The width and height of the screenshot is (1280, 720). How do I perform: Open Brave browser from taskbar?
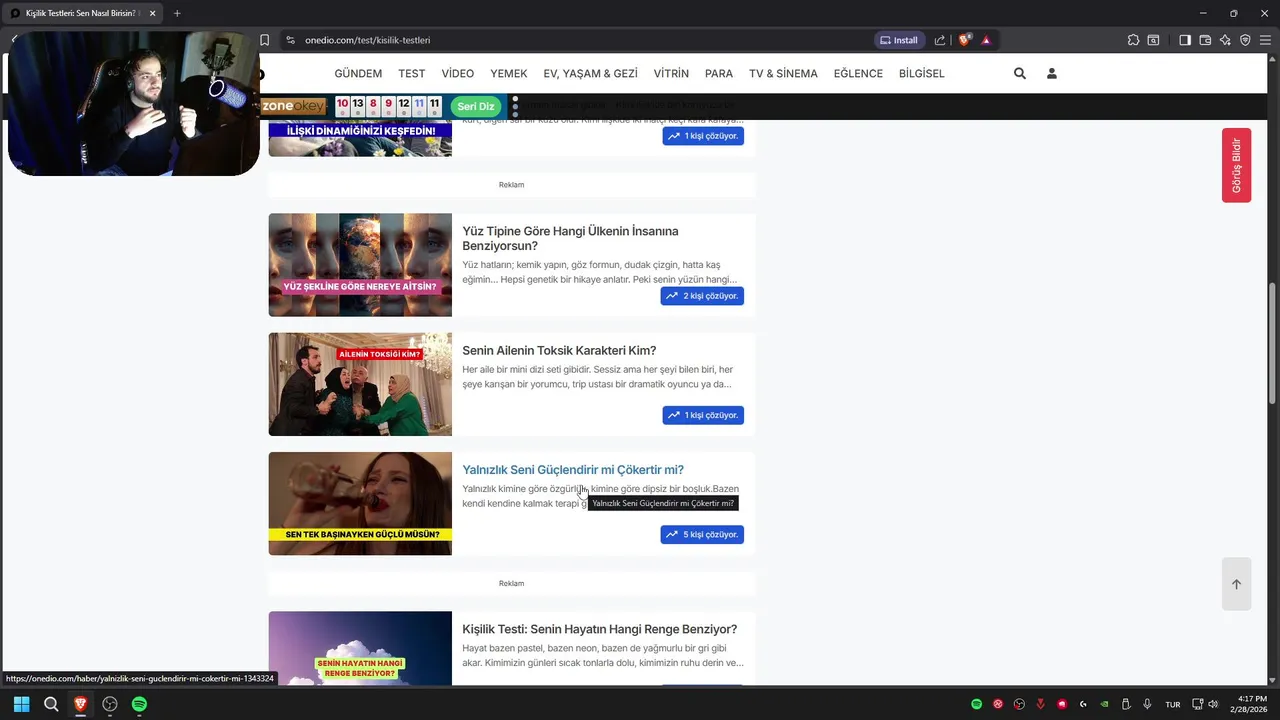click(x=80, y=704)
